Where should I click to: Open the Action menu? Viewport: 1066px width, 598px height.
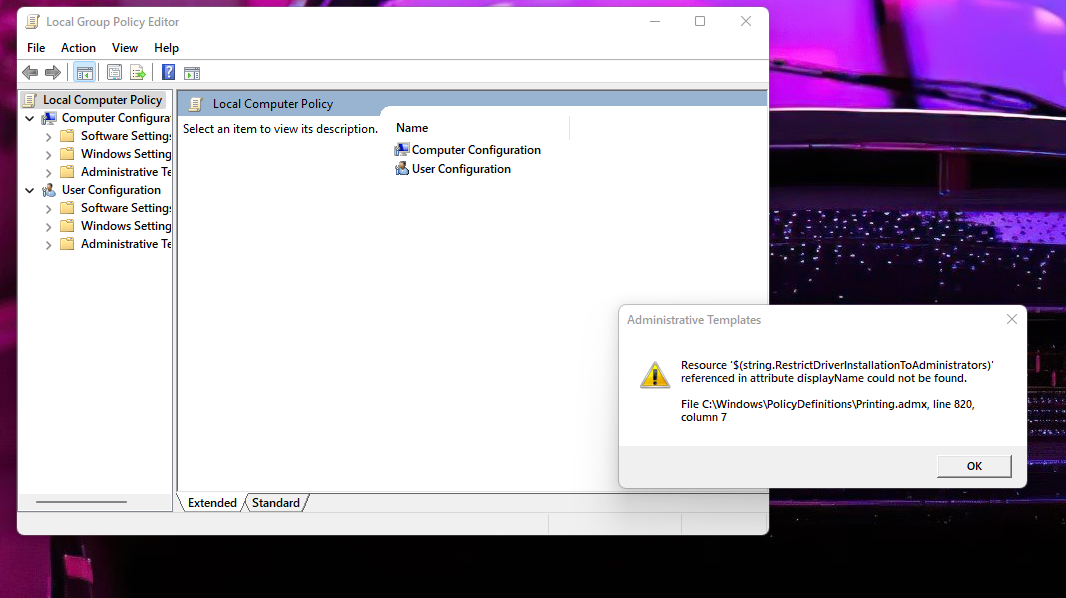coord(78,47)
